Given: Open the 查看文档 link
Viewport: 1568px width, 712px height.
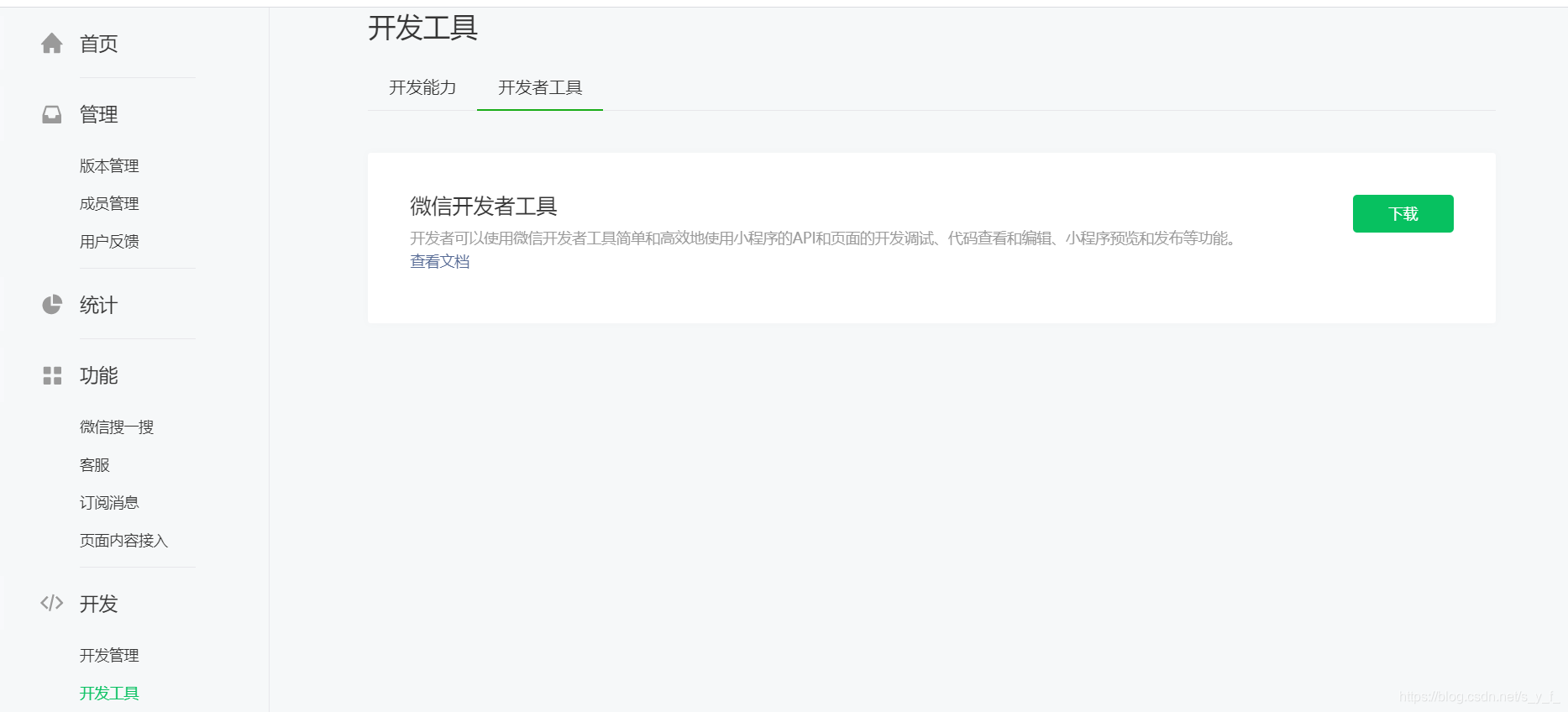Looking at the screenshot, I should [440, 262].
